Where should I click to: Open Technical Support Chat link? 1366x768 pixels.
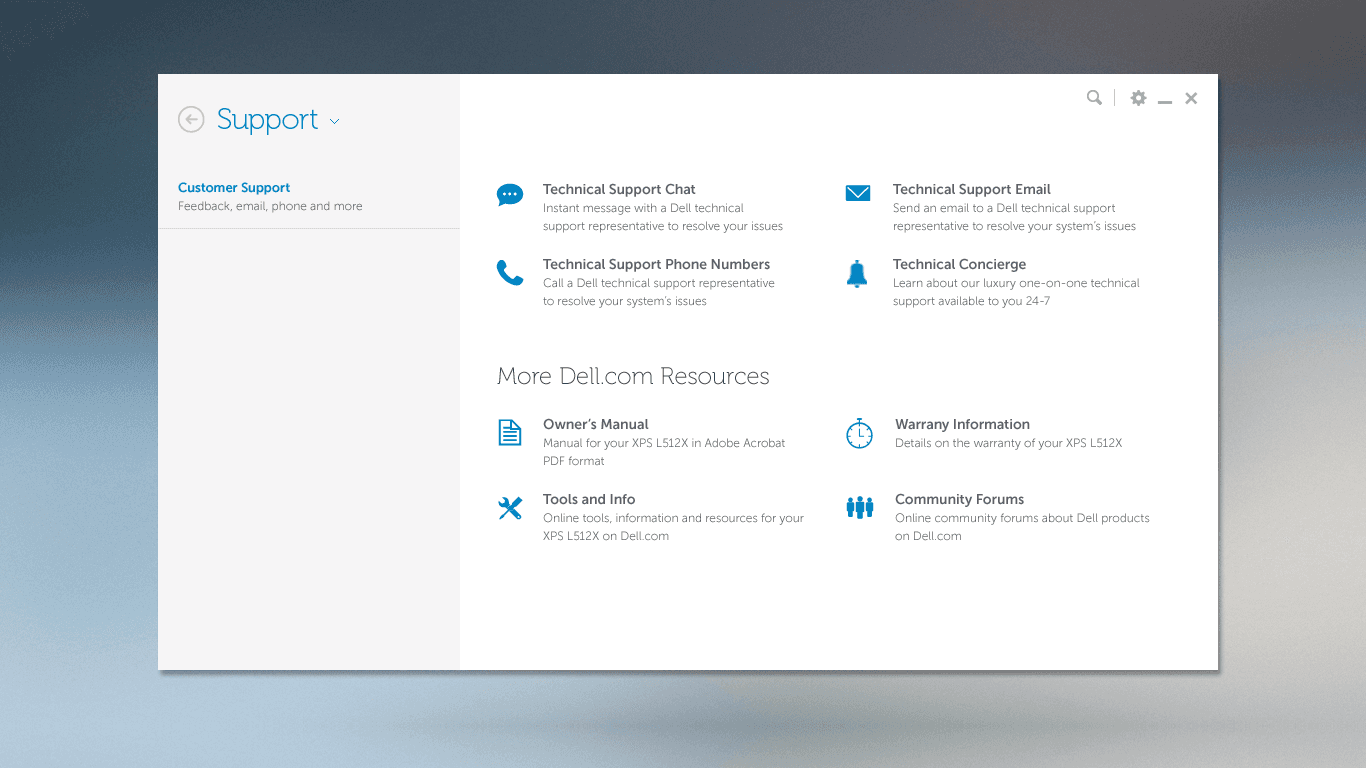pyautogui.click(x=619, y=189)
